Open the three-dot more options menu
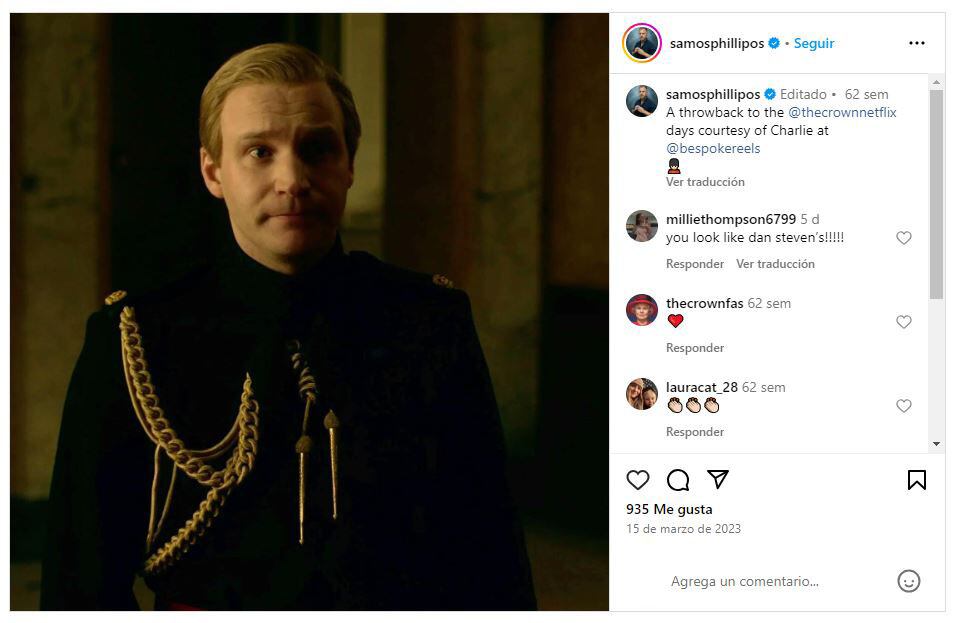Image resolution: width=960 pixels, height=623 pixels. click(x=917, y=43)
